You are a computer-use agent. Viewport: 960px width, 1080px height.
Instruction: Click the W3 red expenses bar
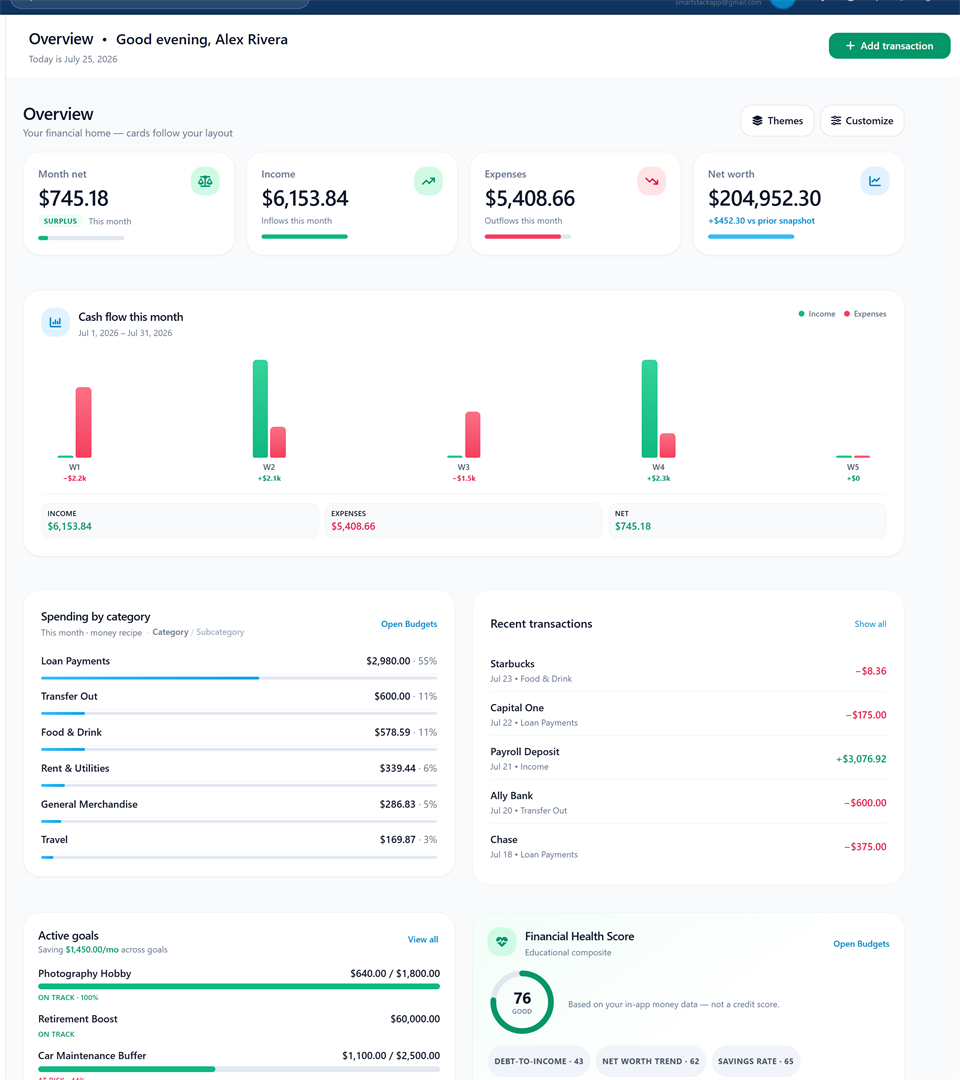pos(472,435)
